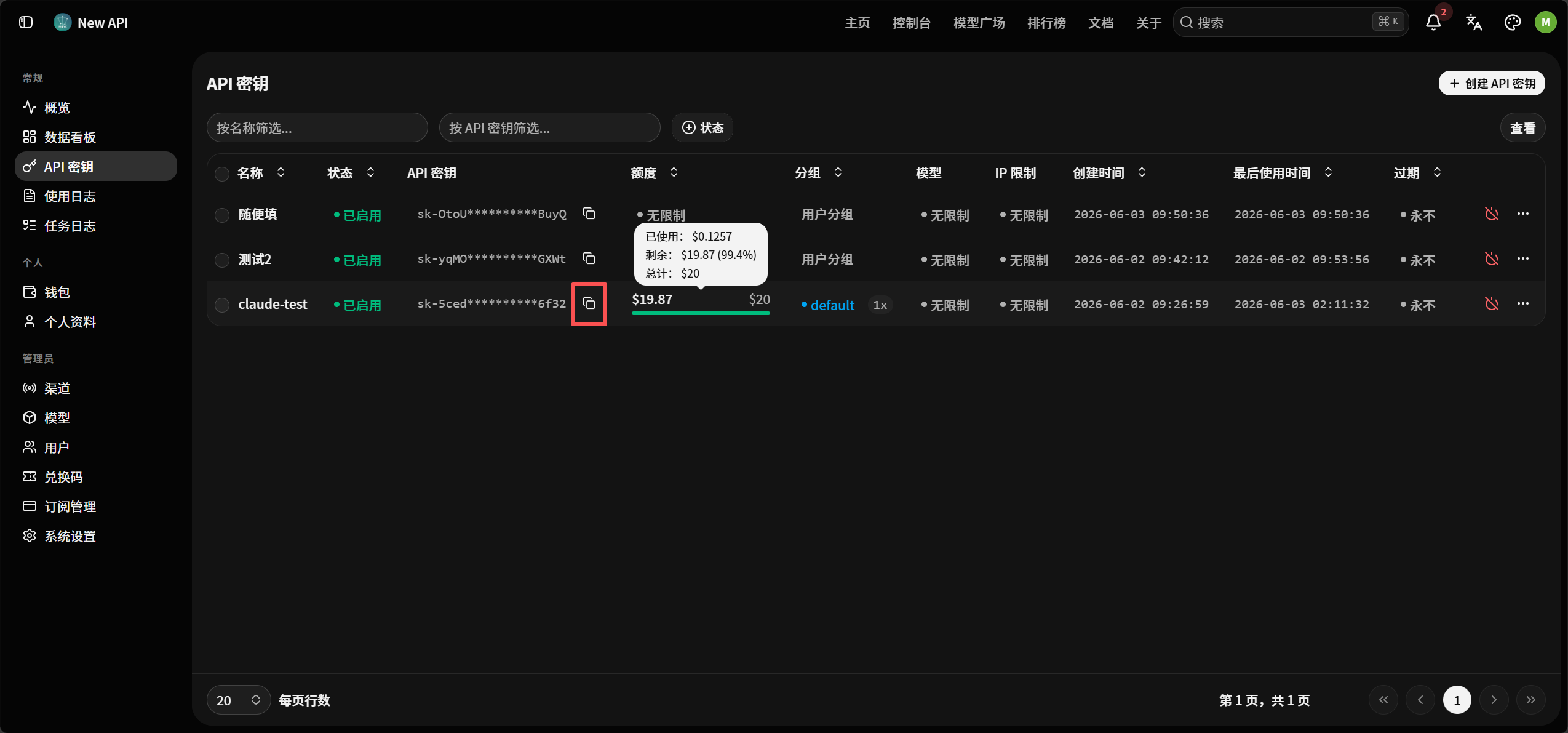Viewport: 1568px width, 733px height.
Task: Focus the 按名称筛选 input
Action: tap(317, 127)
